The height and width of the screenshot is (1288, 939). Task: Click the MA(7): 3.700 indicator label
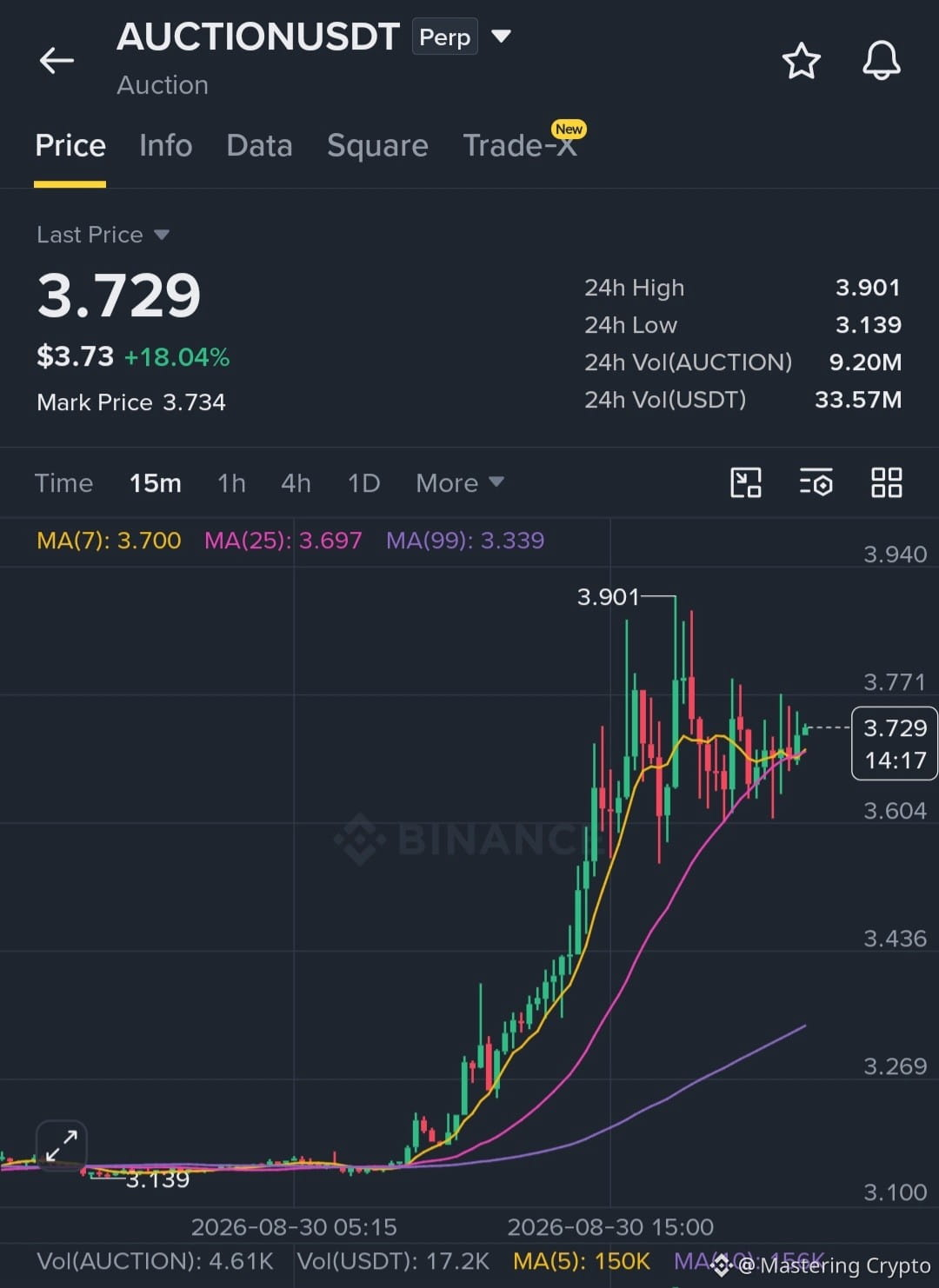[109, 541]
